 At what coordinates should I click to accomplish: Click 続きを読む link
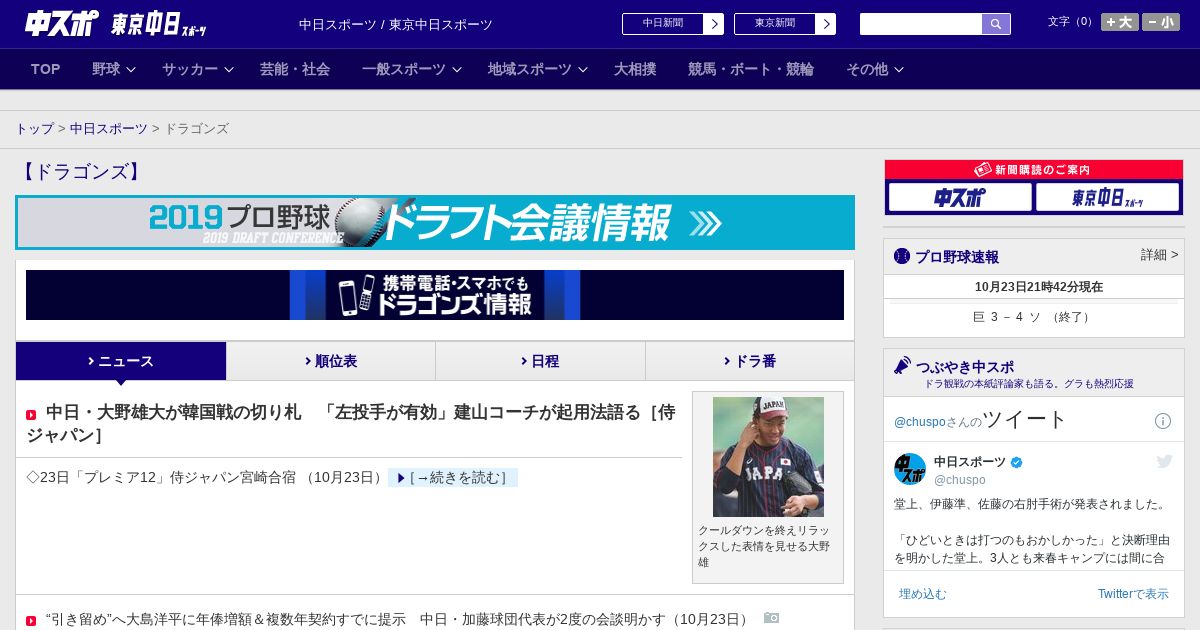click(453, 478)
